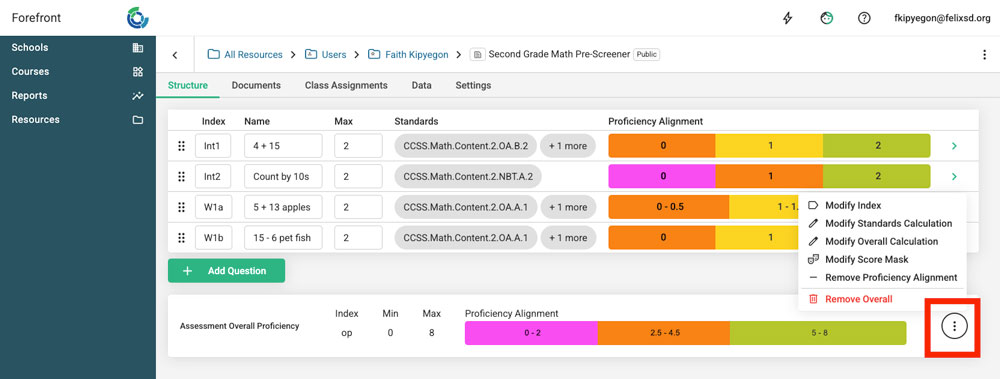Switch to the Class Assignments tab
Viewport: 1000px width, 379px height.
click(346, 85)
